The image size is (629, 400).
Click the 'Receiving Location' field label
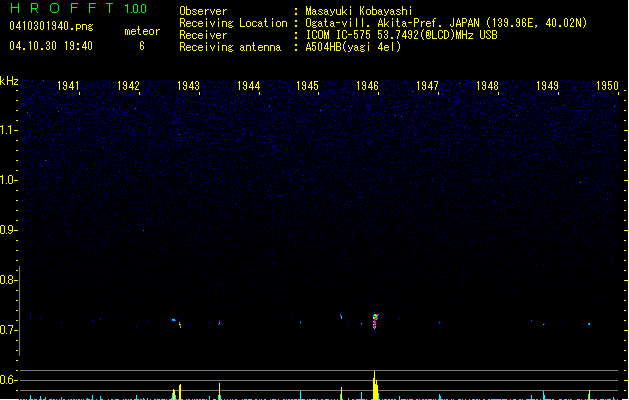(x=233, y=23)
